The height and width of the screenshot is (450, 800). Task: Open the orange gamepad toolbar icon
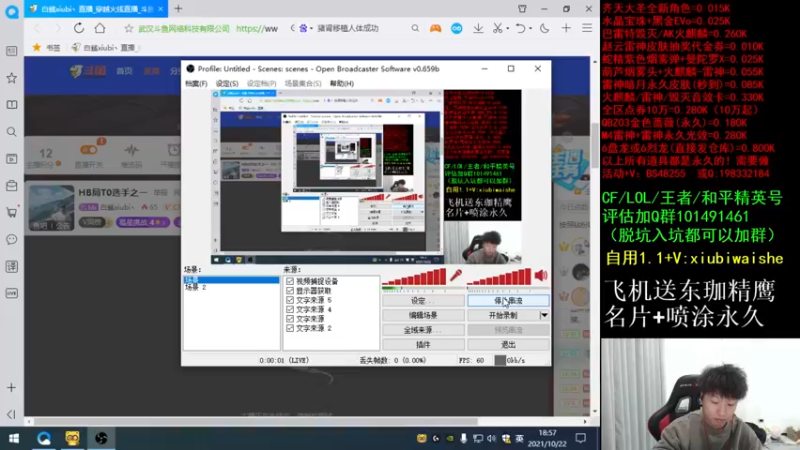click(x=435, y=29)
